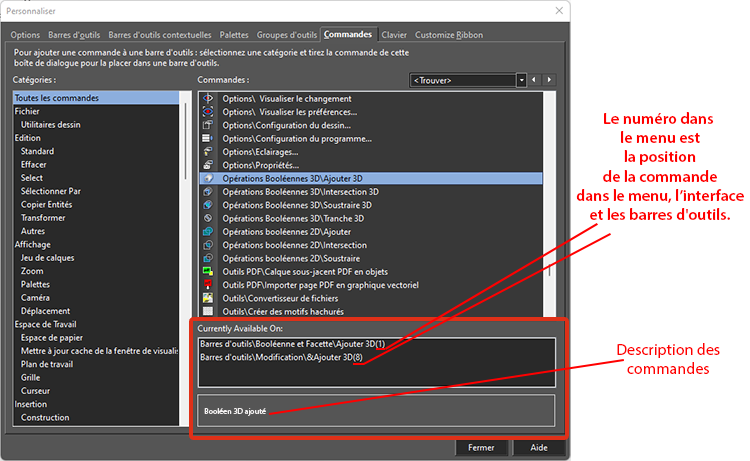Click the 2D Soustraire boolean icon

pos(208,258)
